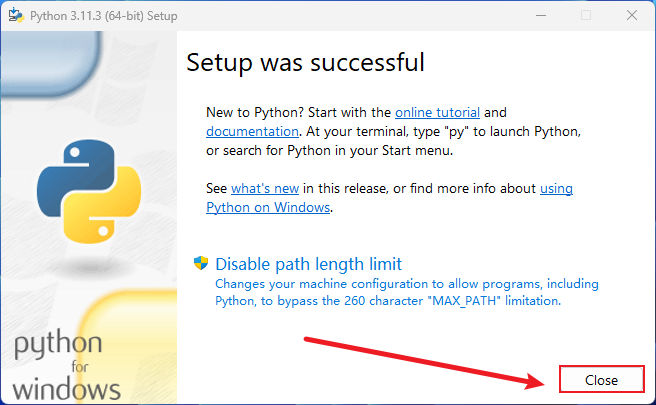The width and height of the screenshot is (656, 405).
Task: Open the what's new link
Action: click(265, 189)
